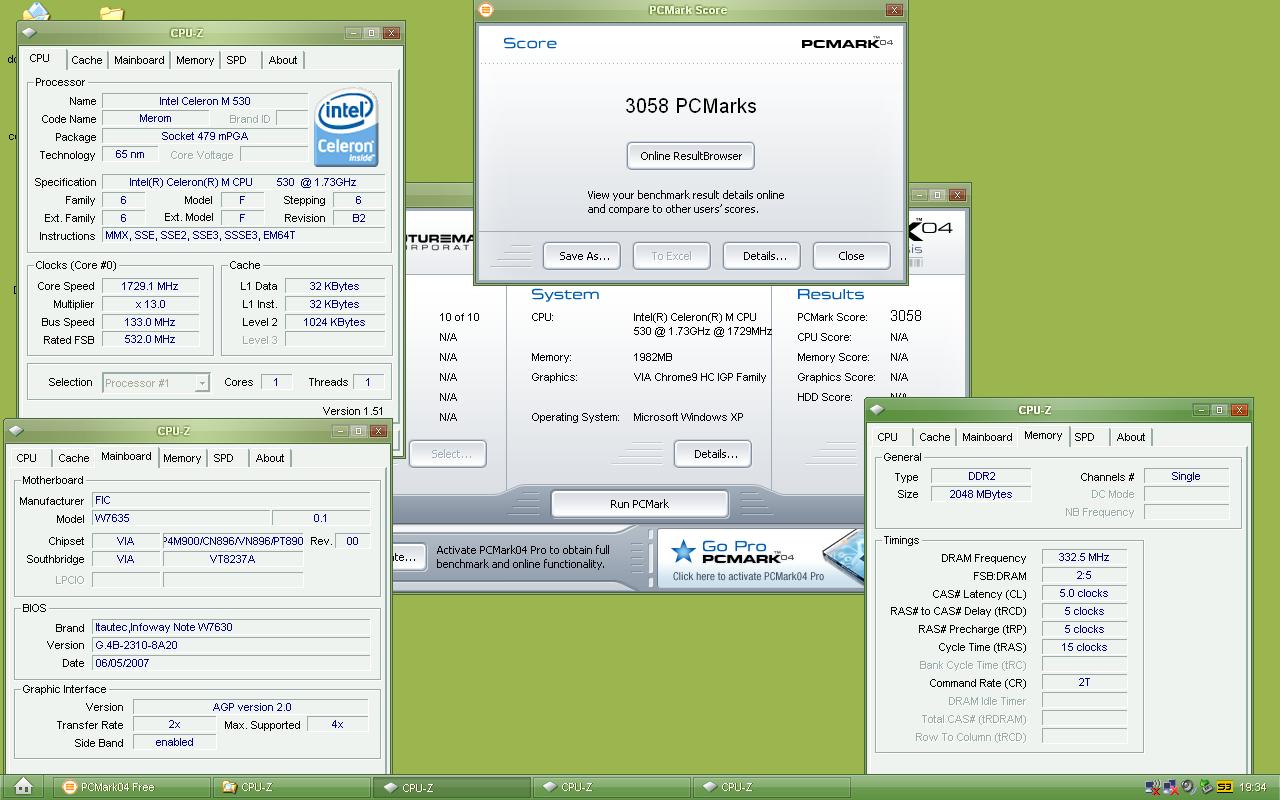
Task: Click the CPU-Z title bar icon of the CPU window
Action: point(29,33)
